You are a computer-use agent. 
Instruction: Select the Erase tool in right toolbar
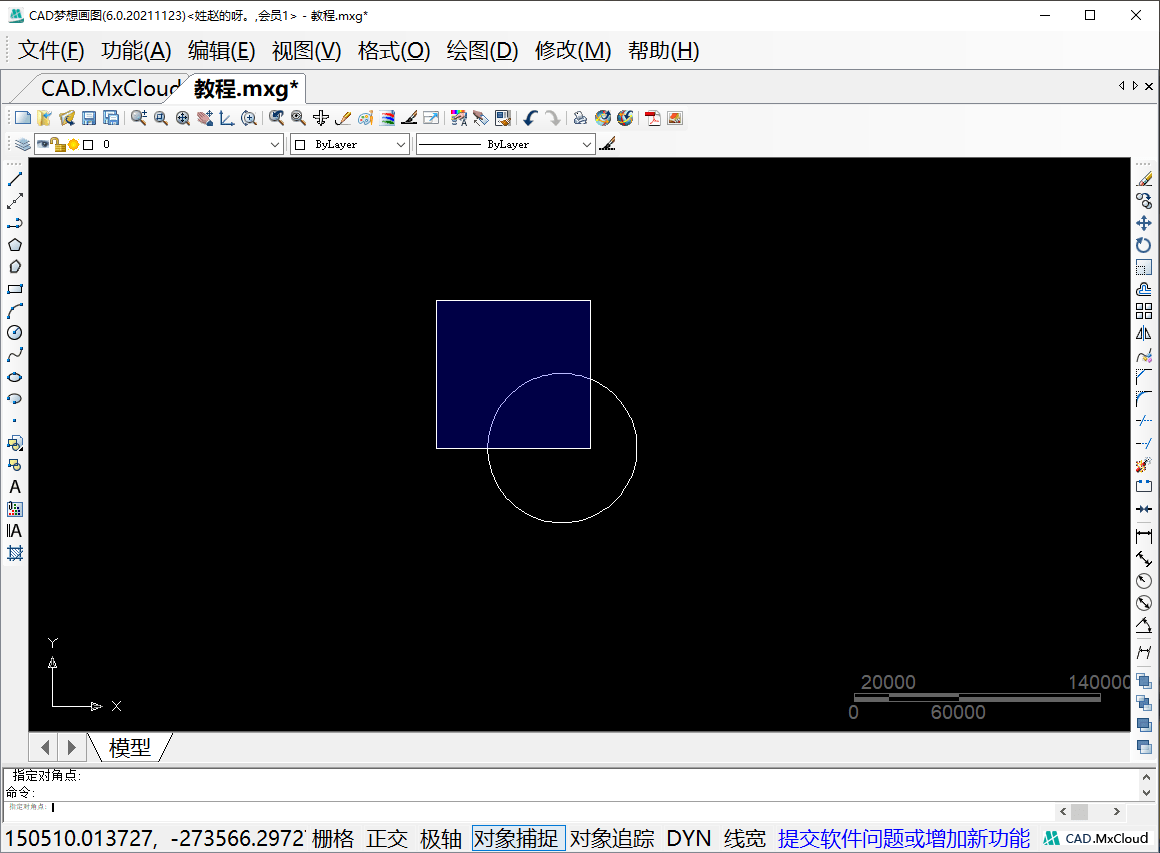pos(1144,179)
